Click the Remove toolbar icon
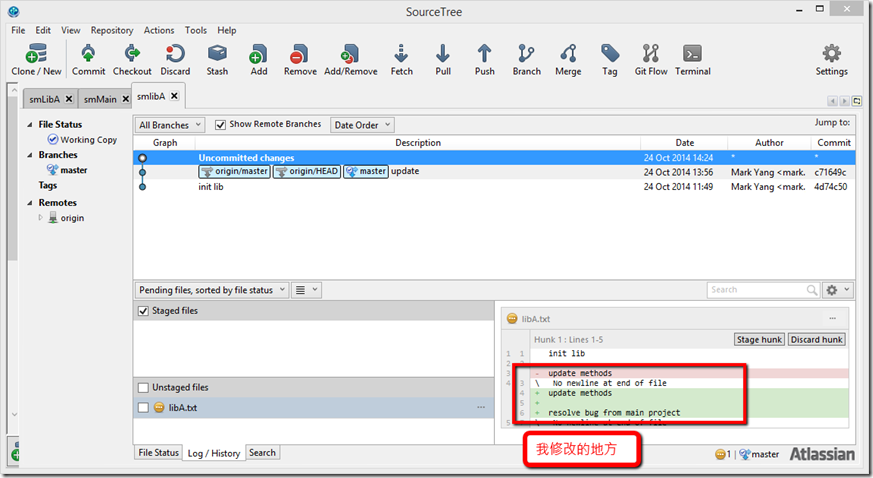The height and width of the screenshot is (478, 873). pos(300,60)
